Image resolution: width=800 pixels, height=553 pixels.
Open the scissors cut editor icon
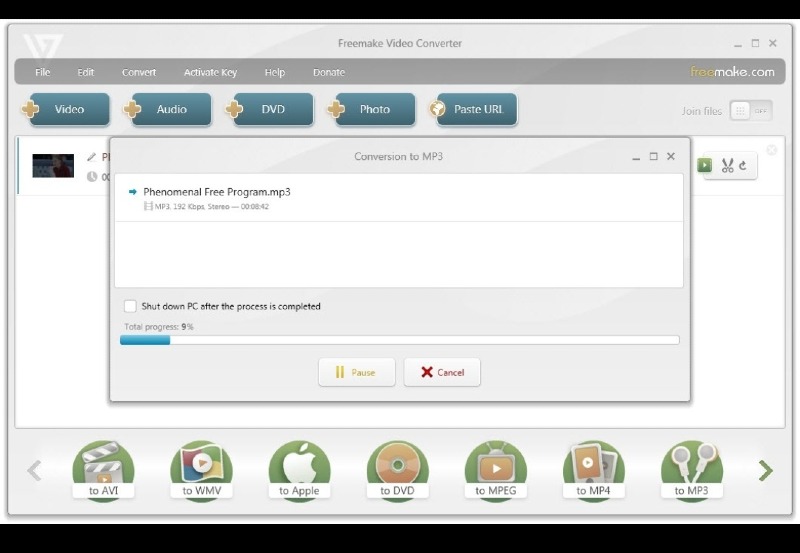tap(727, 165)
